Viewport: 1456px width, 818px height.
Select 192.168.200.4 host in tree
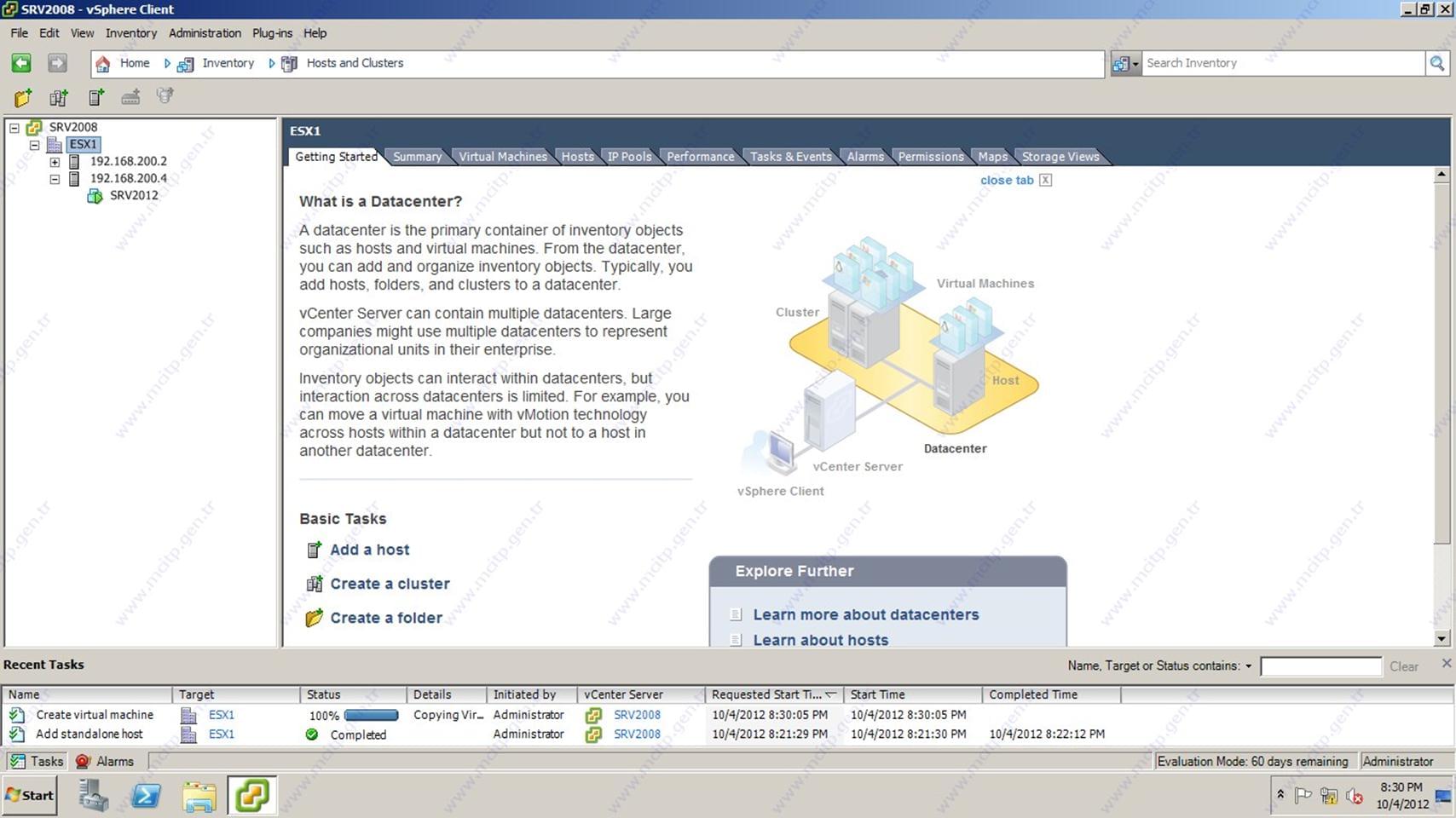(128, 178)
